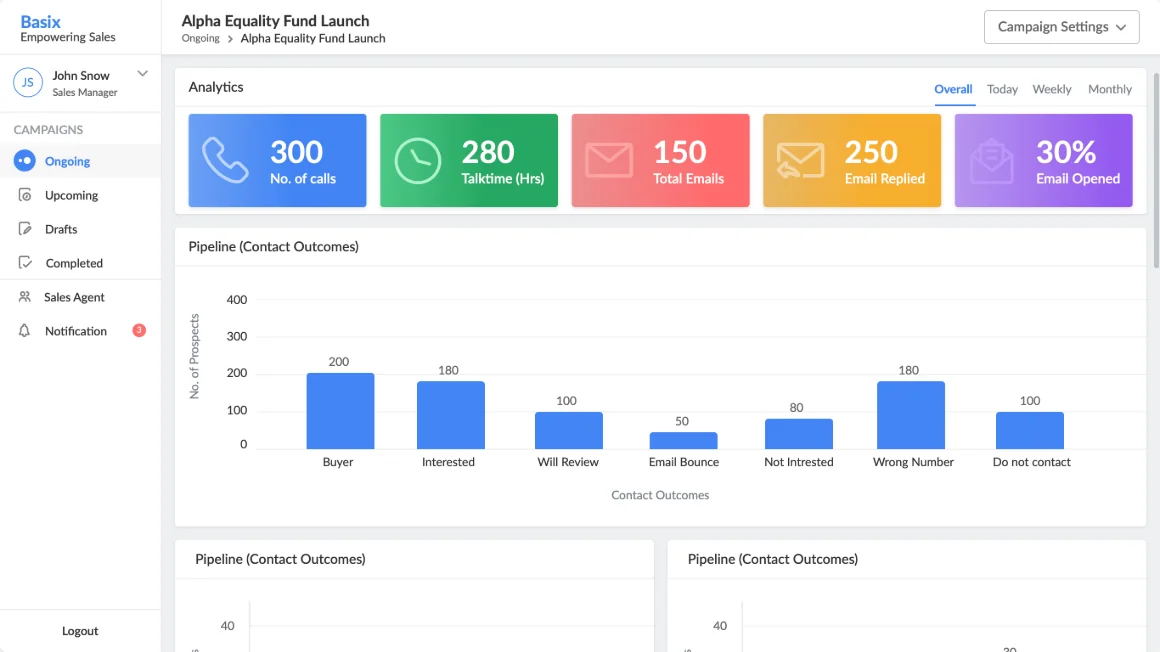Image resolution: width=1160 pixels, height=652 pixels.
Task: Click the open envelope icon on Email Opened card
Action: 992,161
